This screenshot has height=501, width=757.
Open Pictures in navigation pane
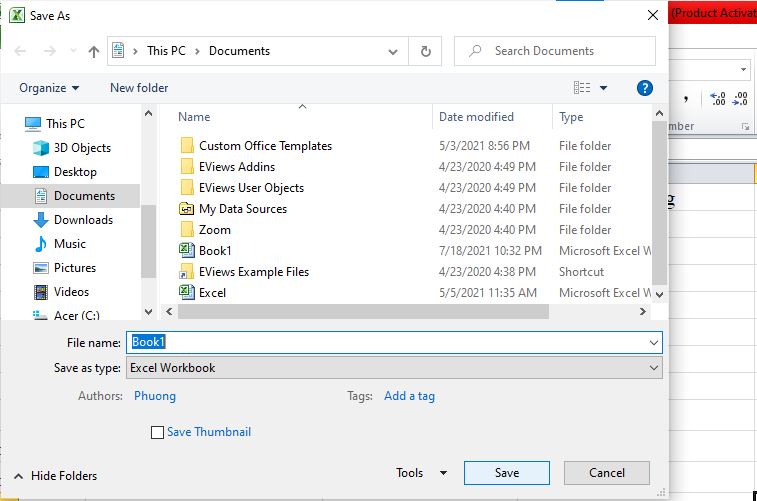tap(74, 268)
